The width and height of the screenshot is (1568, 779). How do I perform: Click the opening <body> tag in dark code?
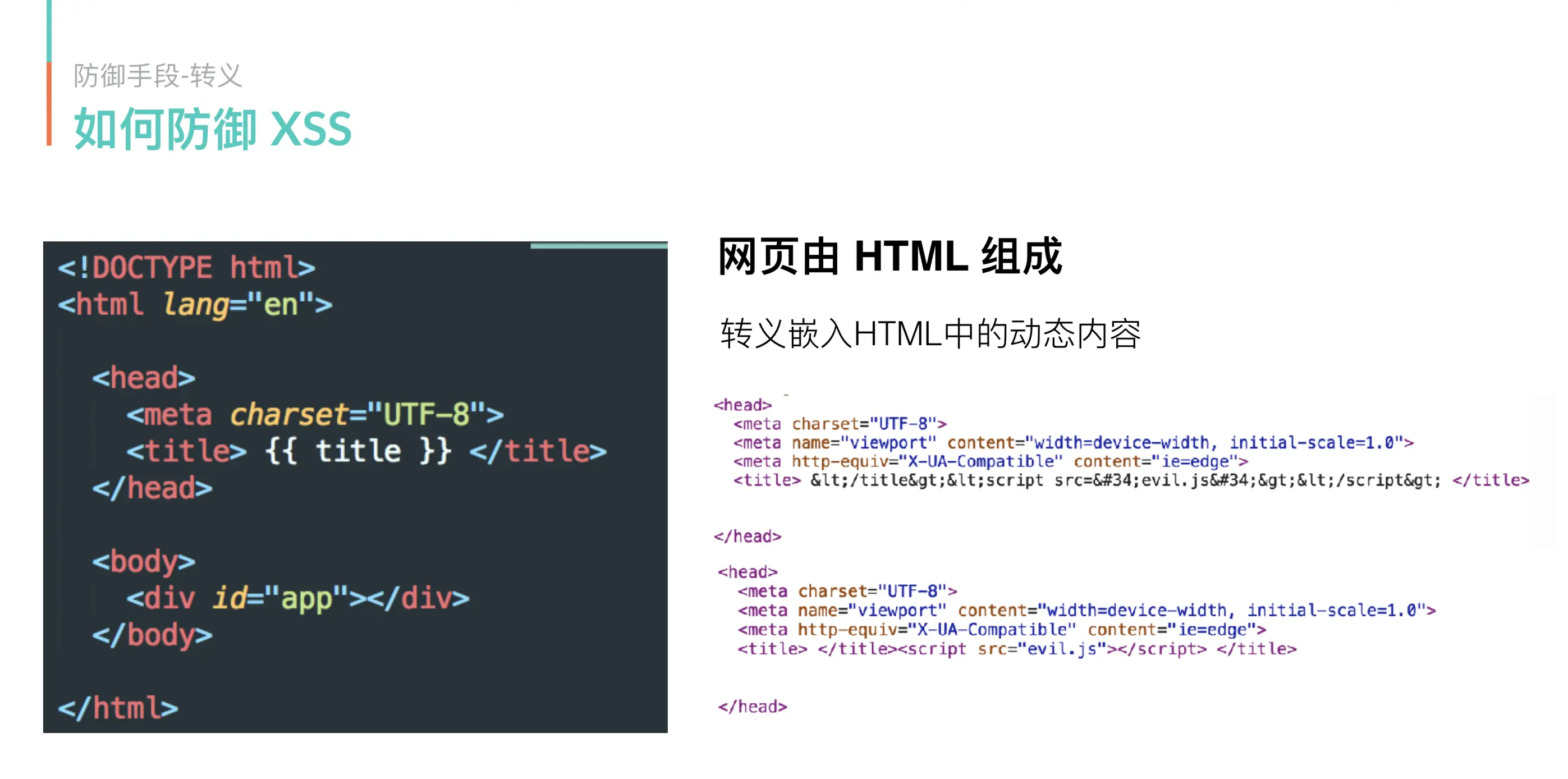pyautogui.click(x=144, y=561)
